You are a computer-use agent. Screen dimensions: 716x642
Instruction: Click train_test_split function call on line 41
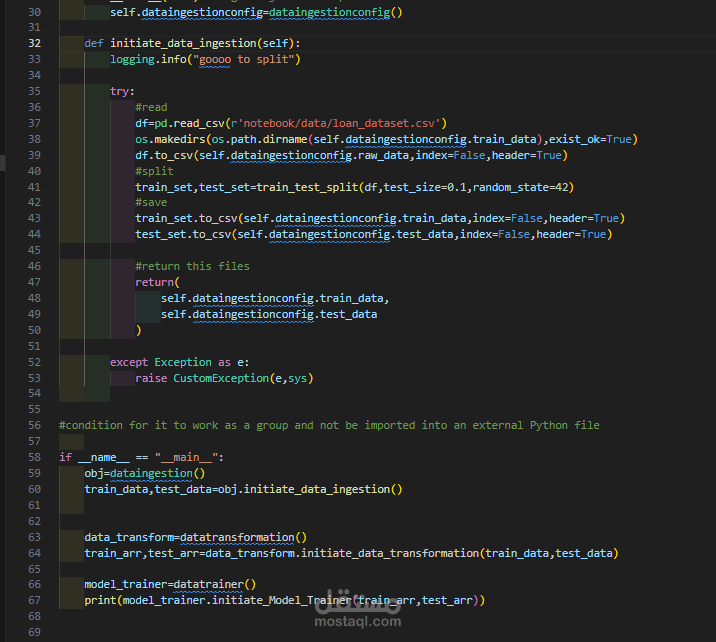pos(307,187)
